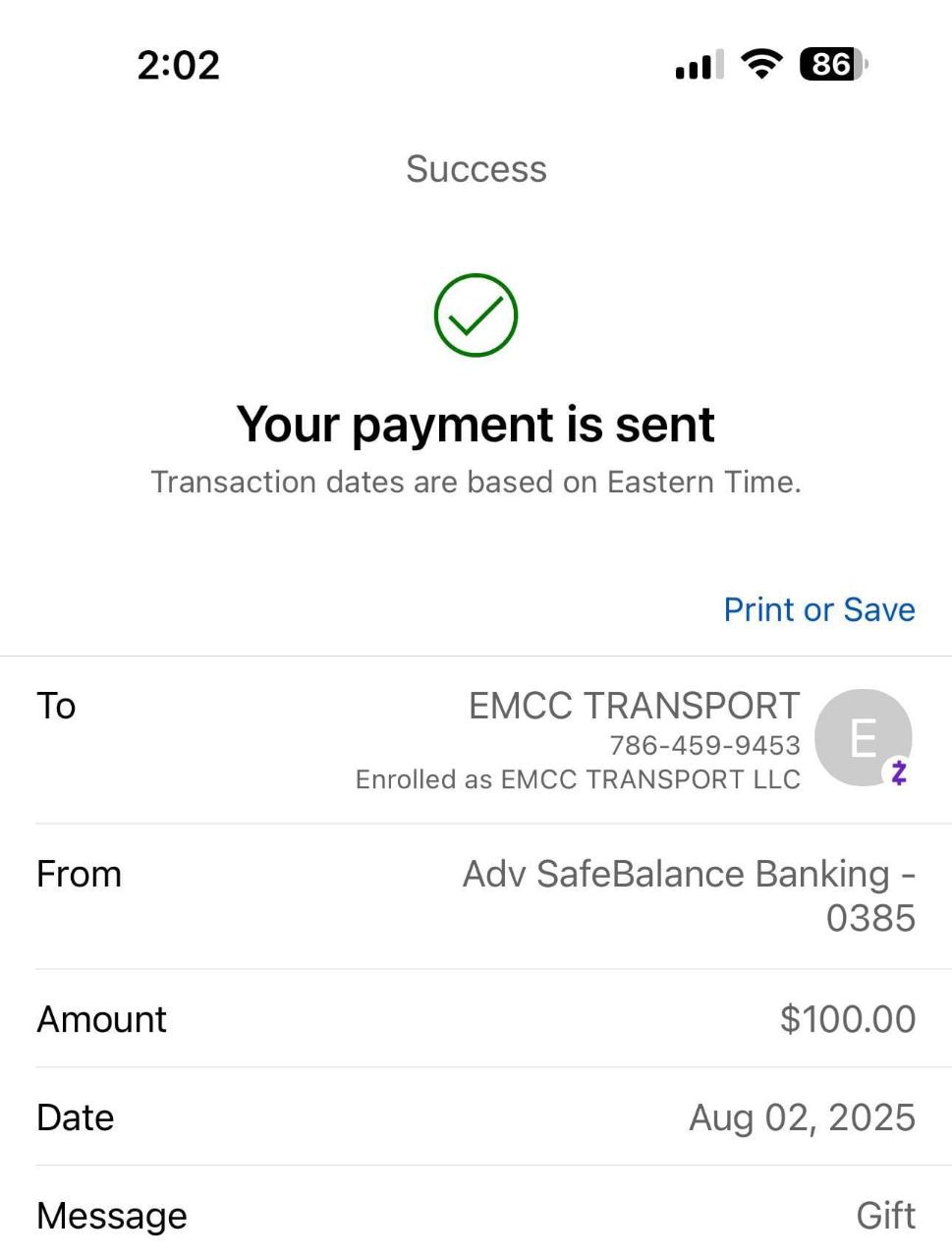Click the recipient's E avatar circle
The width and height of the screenshot is (952, 1258).
(862, 736)
